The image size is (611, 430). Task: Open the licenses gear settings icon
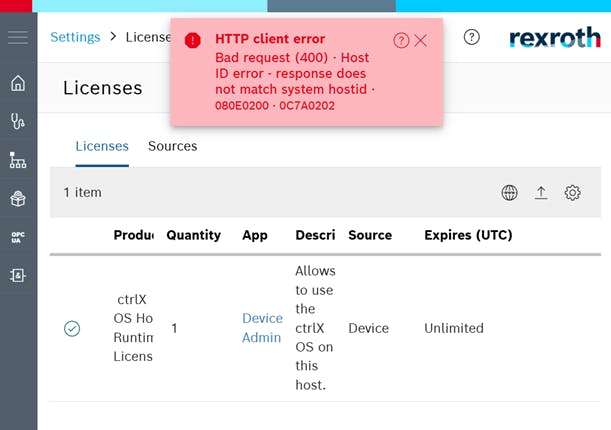coord(573,193)
